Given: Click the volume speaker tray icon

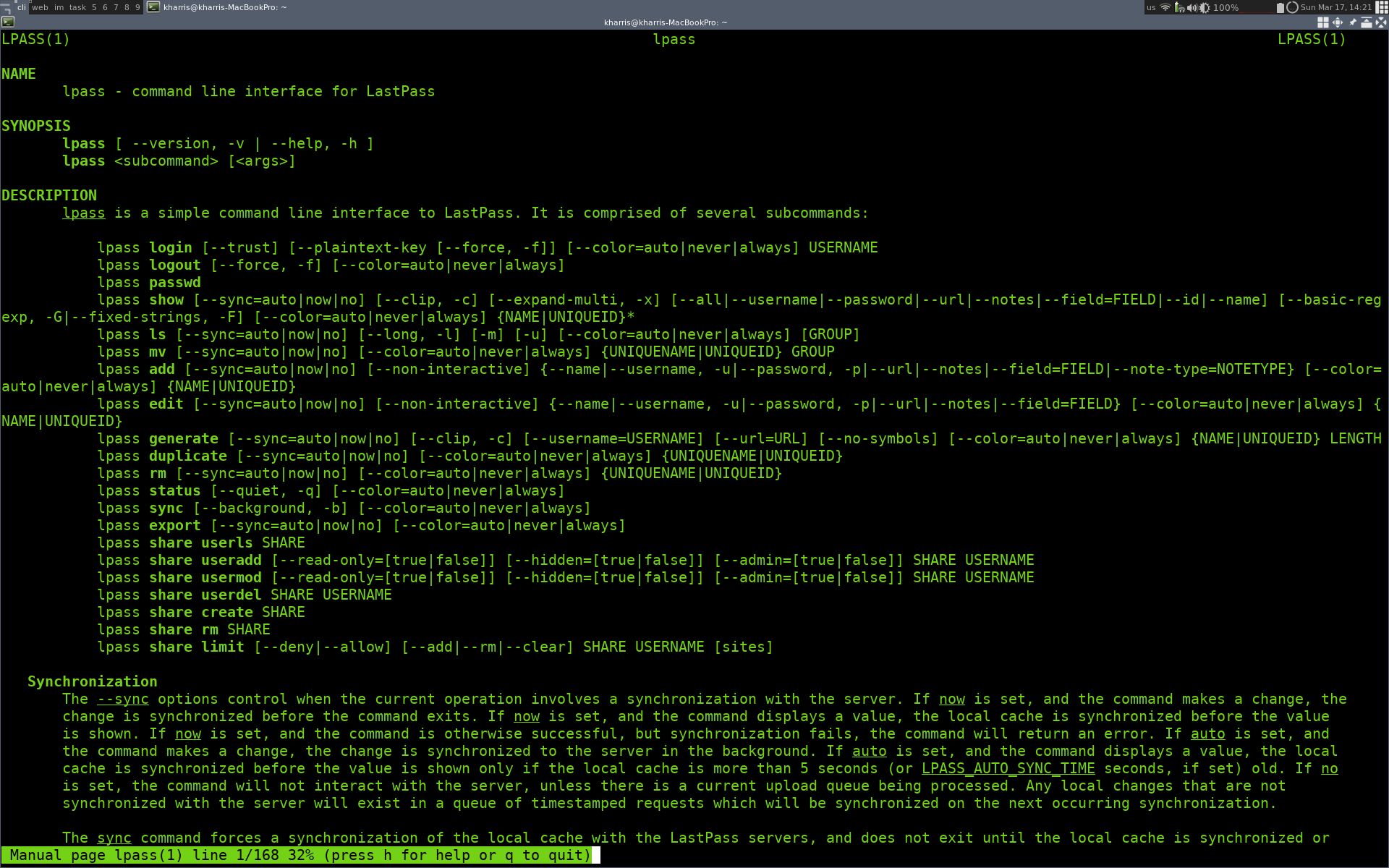Looking at the screenshot, I should pos(1192,7).
